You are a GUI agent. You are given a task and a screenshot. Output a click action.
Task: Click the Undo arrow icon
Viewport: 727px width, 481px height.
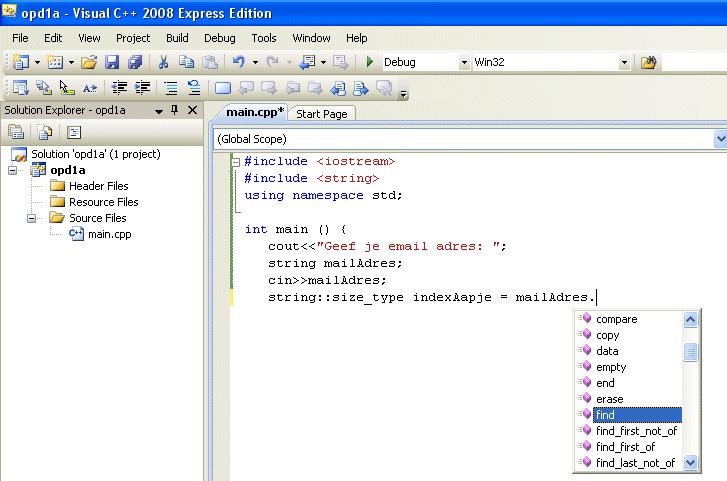(x=238, y=62)
